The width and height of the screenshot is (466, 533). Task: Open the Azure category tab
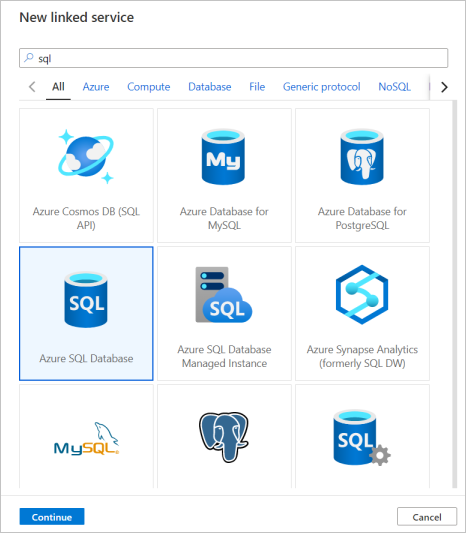point(96,87)
